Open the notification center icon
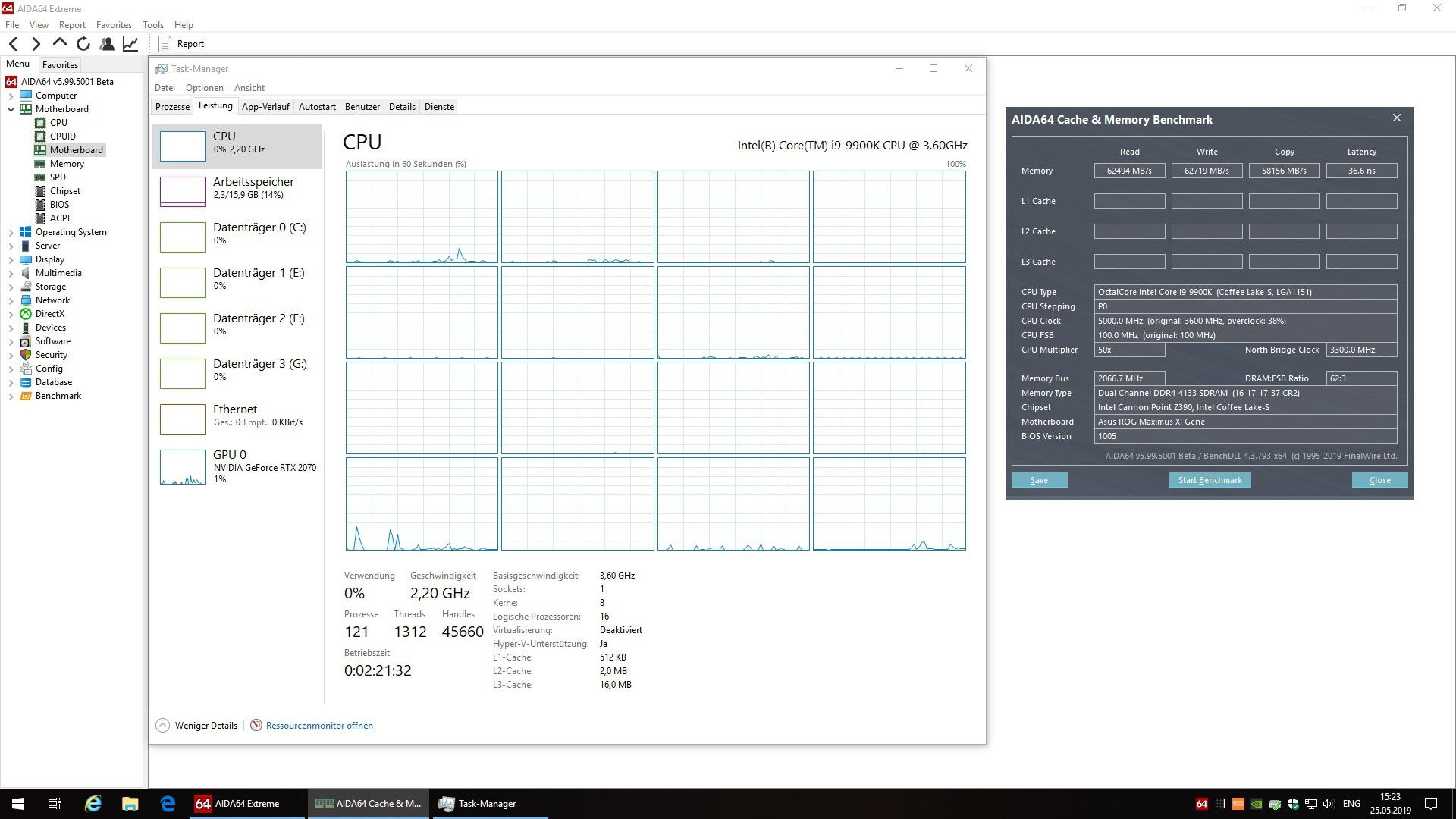 [1431, 804]
